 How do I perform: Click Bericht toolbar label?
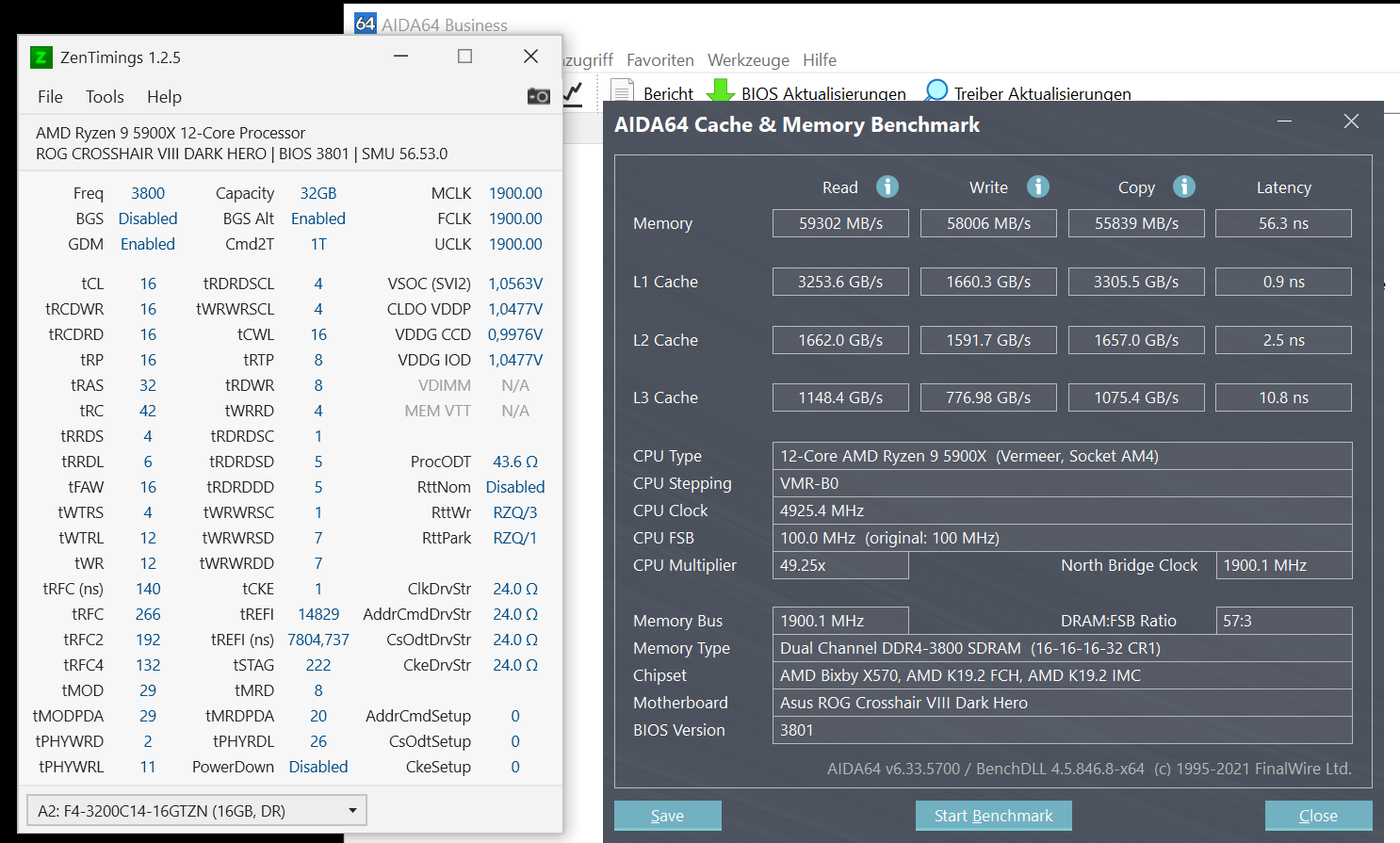(x=668, y=93)
